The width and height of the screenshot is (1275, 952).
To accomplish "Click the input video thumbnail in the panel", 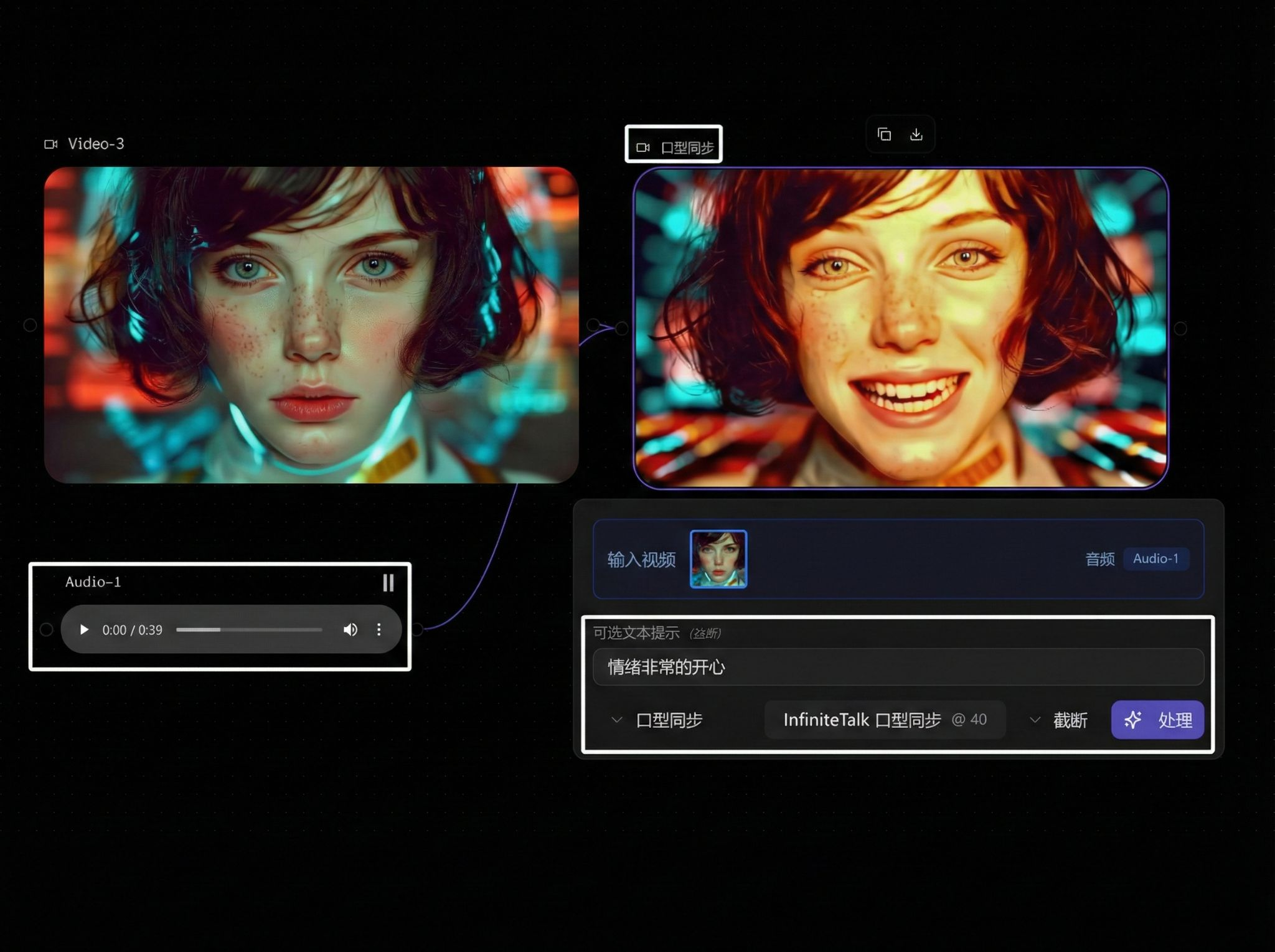I will [x=718, y=560].
